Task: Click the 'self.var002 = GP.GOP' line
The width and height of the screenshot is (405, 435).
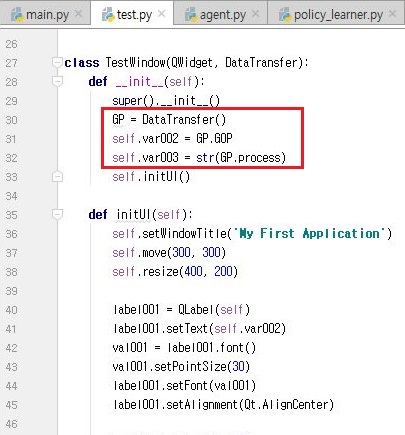Action: (x=172, y=139)
